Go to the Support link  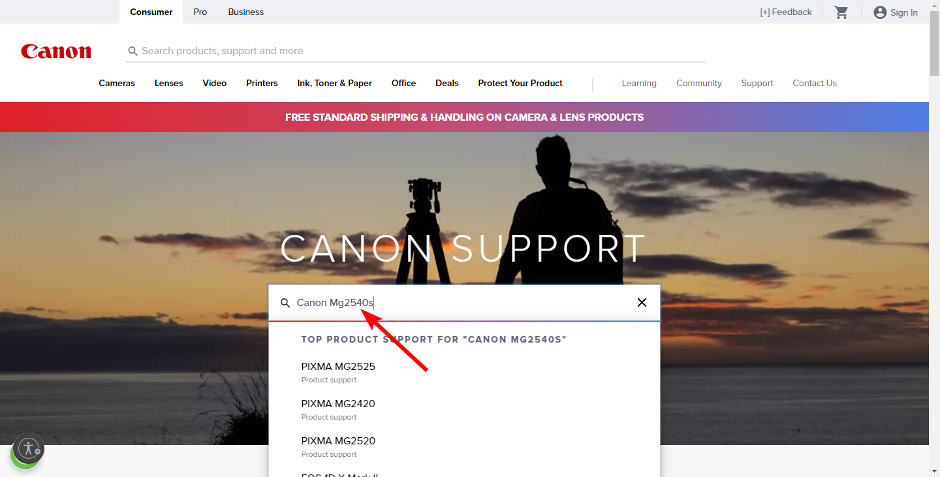click(757, 83)
